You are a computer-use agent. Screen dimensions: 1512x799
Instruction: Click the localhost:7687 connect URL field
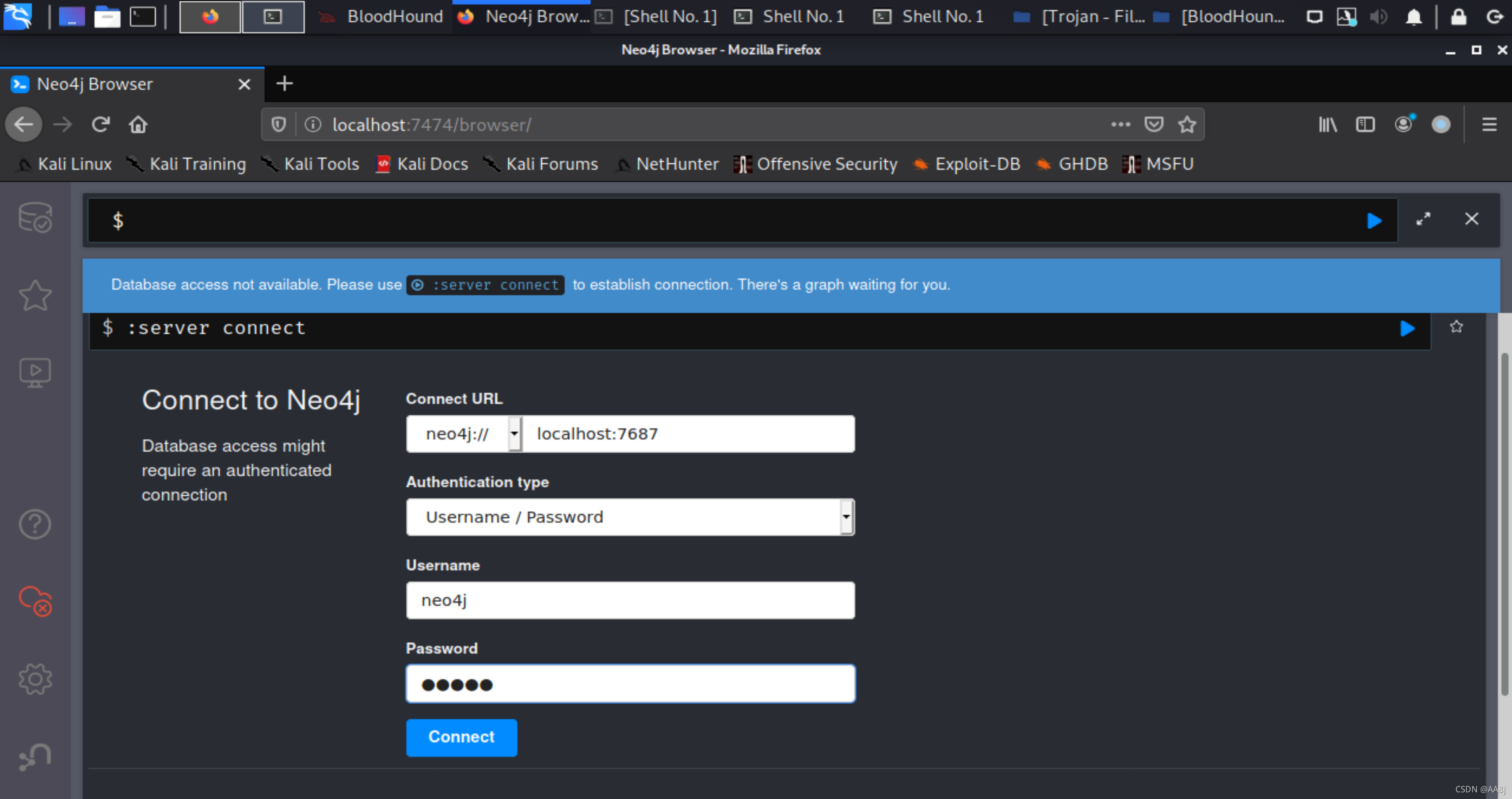[689, 434]
